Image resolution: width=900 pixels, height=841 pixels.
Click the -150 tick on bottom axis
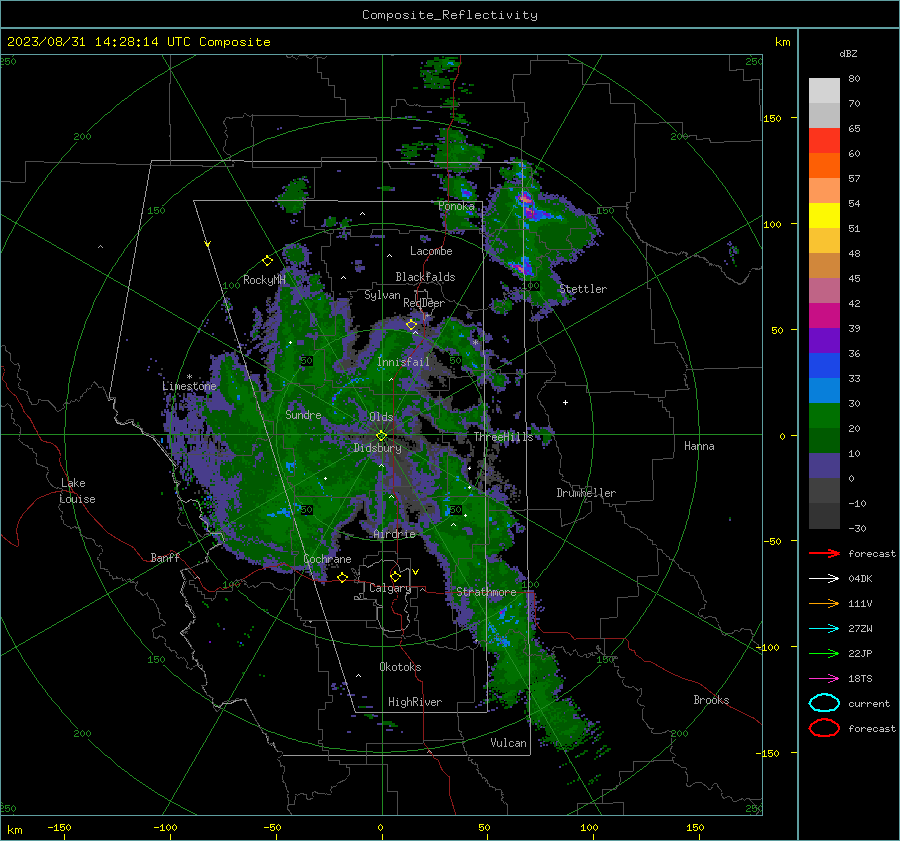(x=59, y=828)
